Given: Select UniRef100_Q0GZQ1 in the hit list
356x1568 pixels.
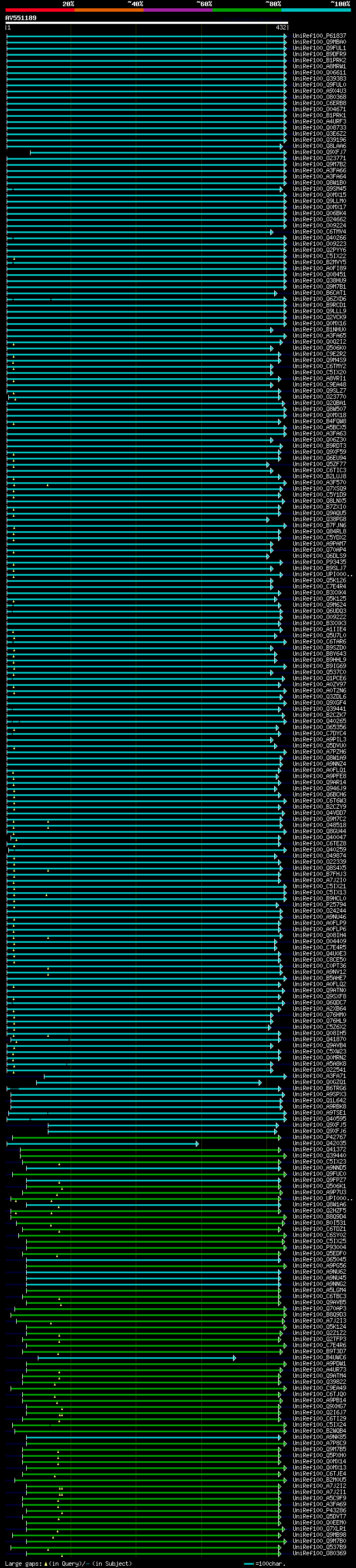Looking at the screenshot, I should pyautogui.click(x=319, y=1082).
